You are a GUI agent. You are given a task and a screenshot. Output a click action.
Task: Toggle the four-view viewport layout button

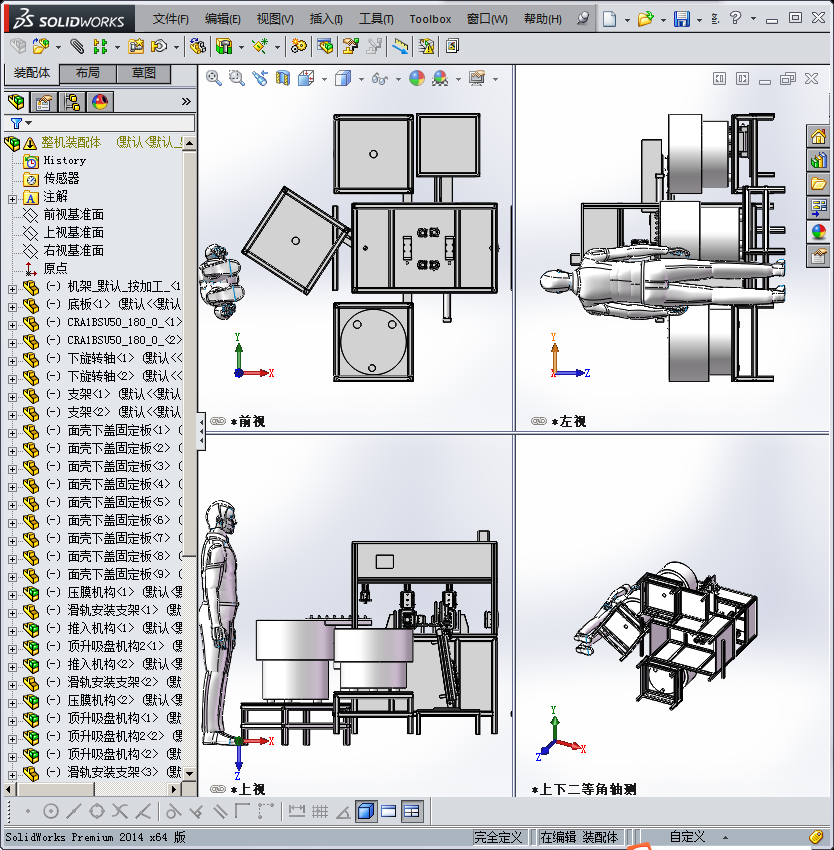tap(412, 812)
